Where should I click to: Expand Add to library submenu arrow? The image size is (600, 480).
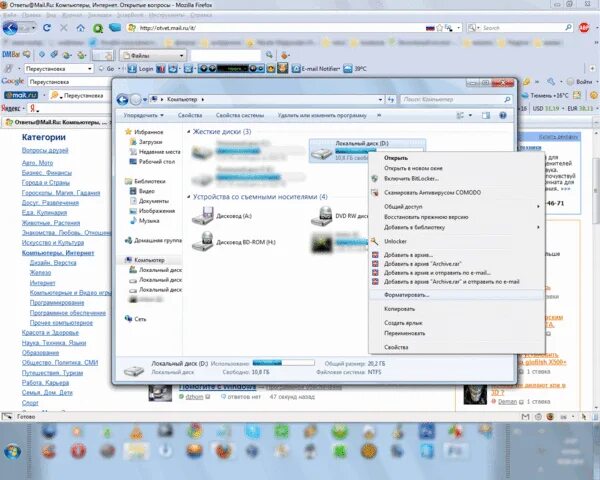tap(538, 227)
